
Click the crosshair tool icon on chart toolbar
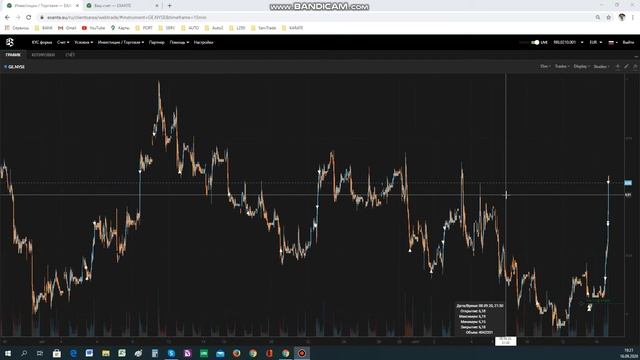(x=618, y=66)
